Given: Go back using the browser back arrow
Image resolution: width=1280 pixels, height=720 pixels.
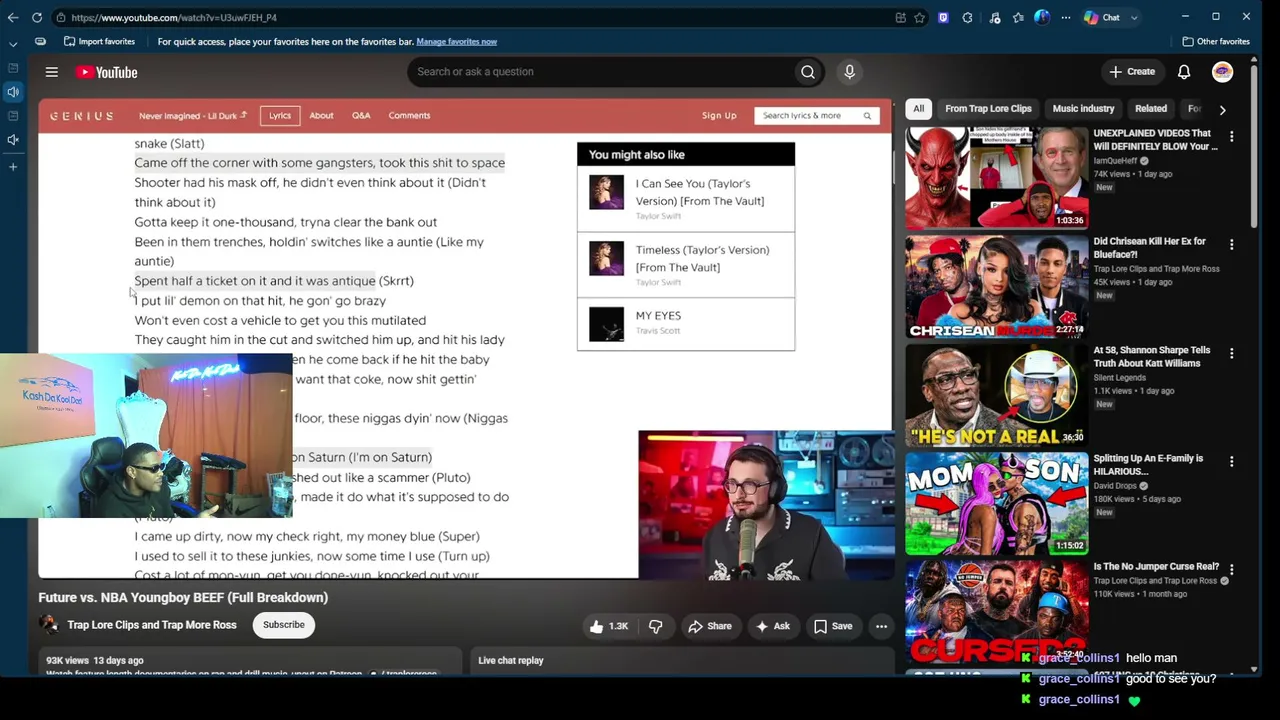Looking at the screenshot, I should tap(13, 17).
